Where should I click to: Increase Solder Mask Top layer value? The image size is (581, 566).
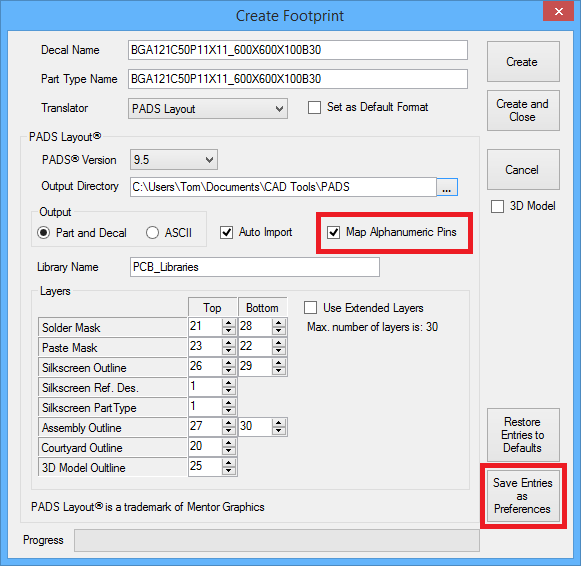coord(229,323)
